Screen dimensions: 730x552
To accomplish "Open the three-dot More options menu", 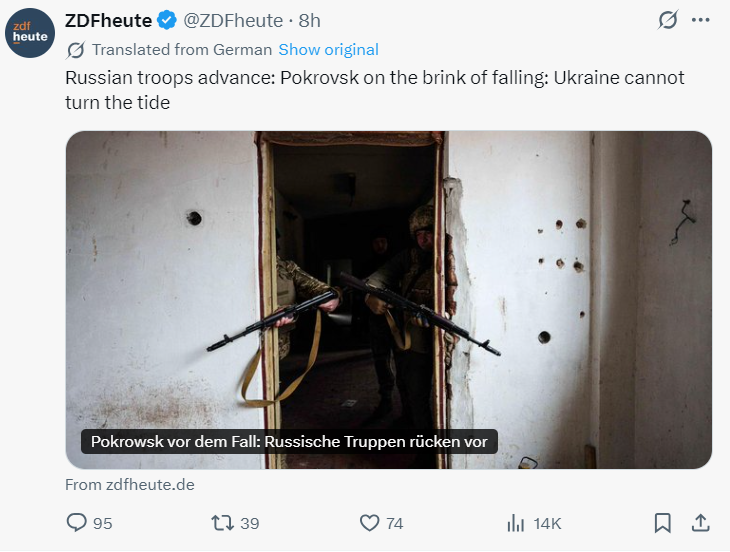I will pos(701,20).
